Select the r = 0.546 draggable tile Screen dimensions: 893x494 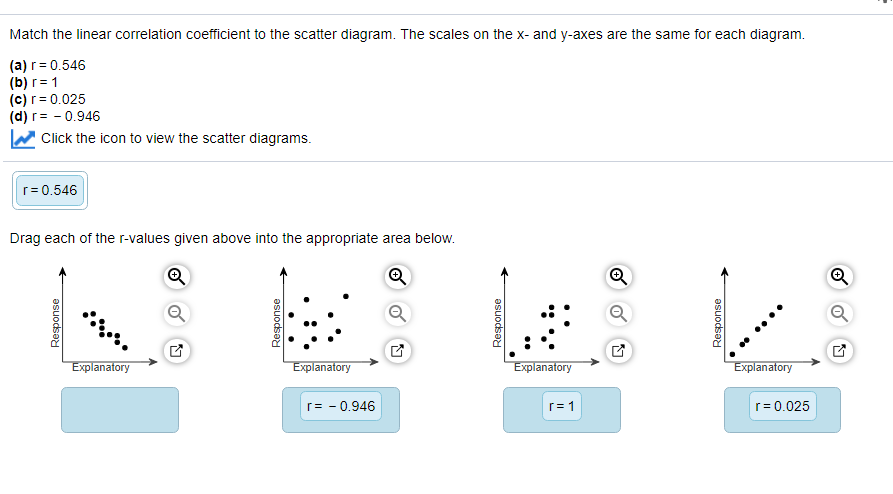coord(50,190)
